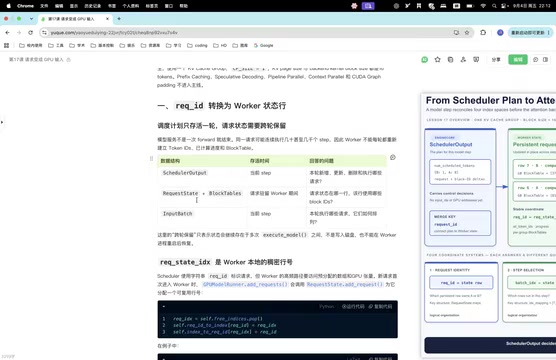Screen dimensions: 556x360
Task: Open the RequestState.add_request() link
Action: (x=345, y=284)
